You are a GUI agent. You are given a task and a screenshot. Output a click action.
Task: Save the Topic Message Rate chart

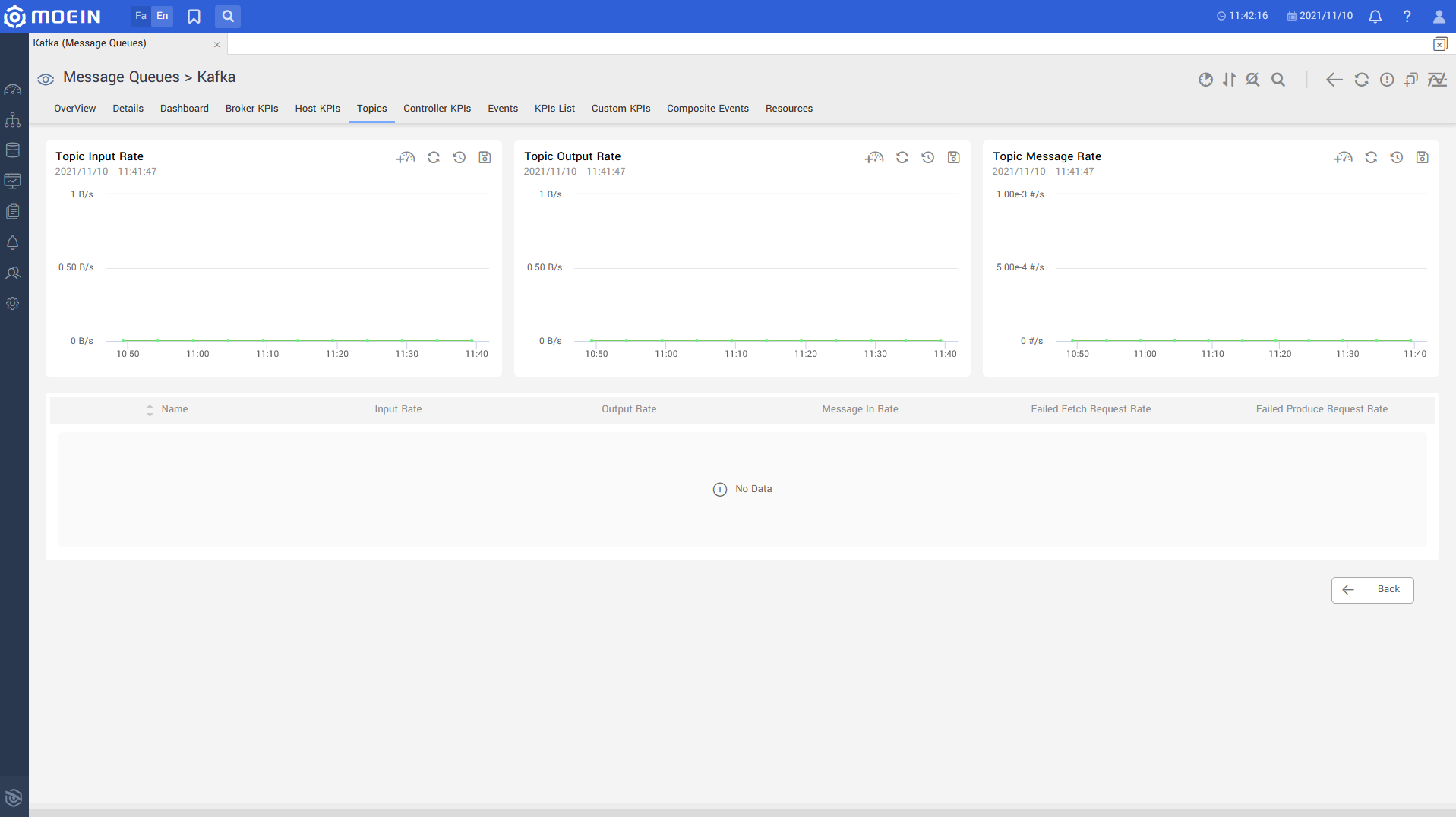coord(1422,157)
